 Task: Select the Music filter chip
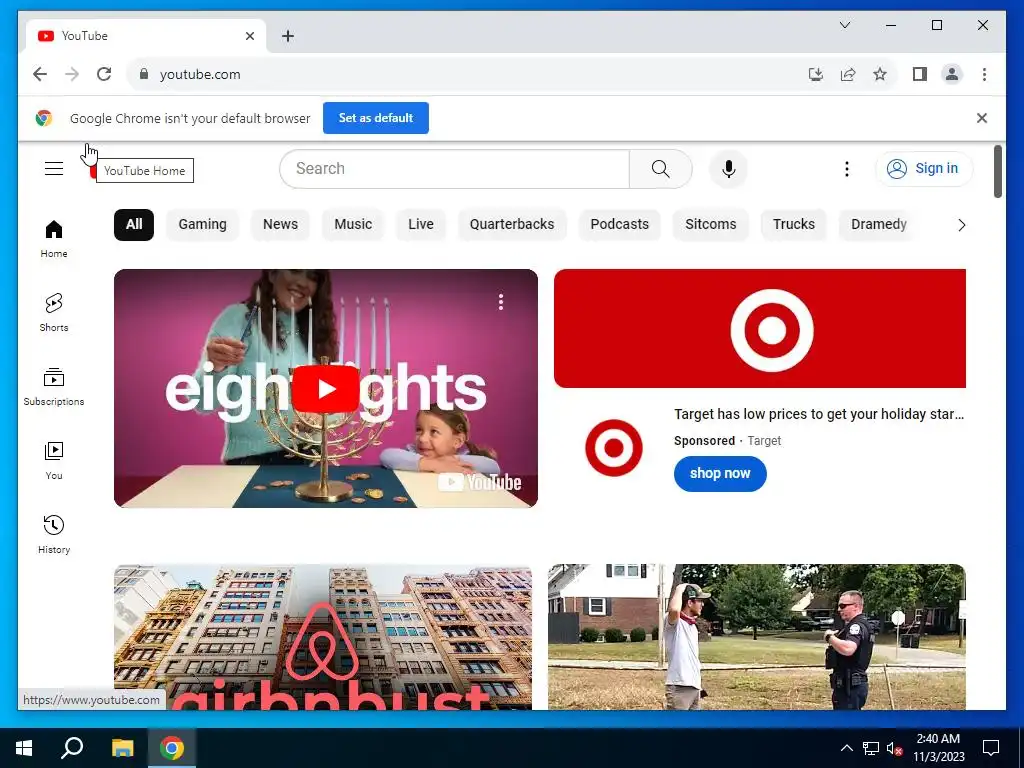pos(353,225)
